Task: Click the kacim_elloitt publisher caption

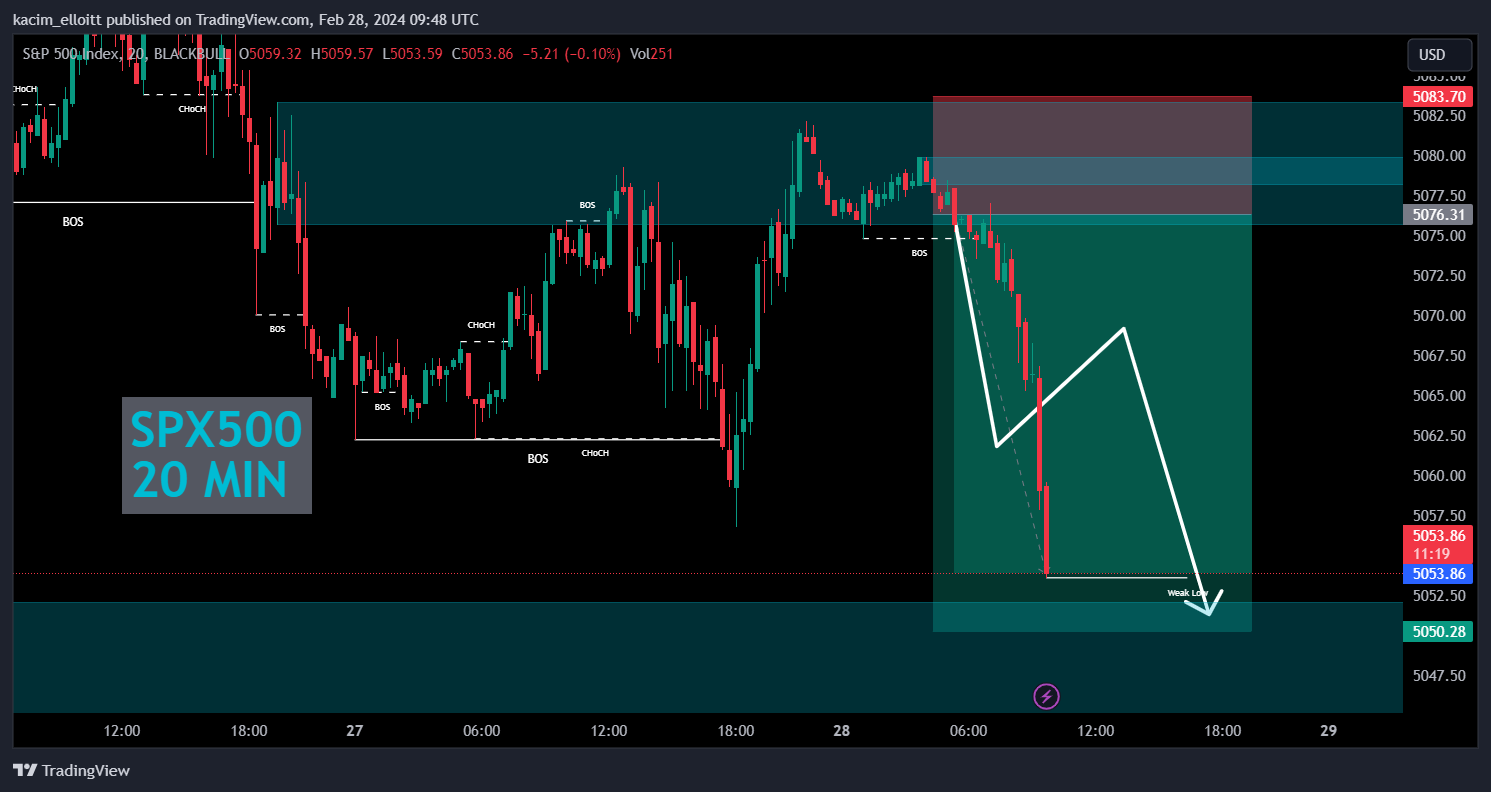Action: [246, 20]
